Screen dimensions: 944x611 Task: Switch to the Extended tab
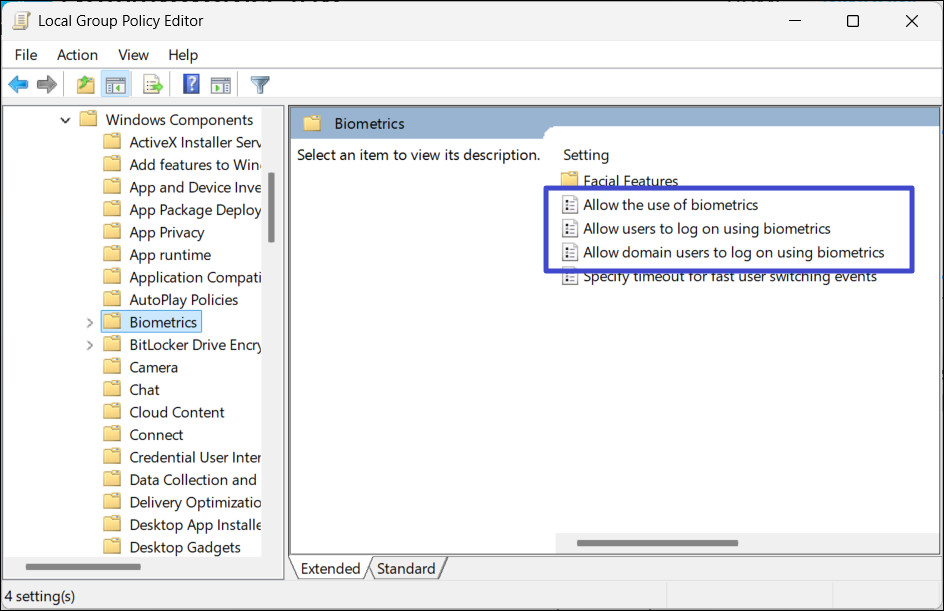tap(330, 569)
